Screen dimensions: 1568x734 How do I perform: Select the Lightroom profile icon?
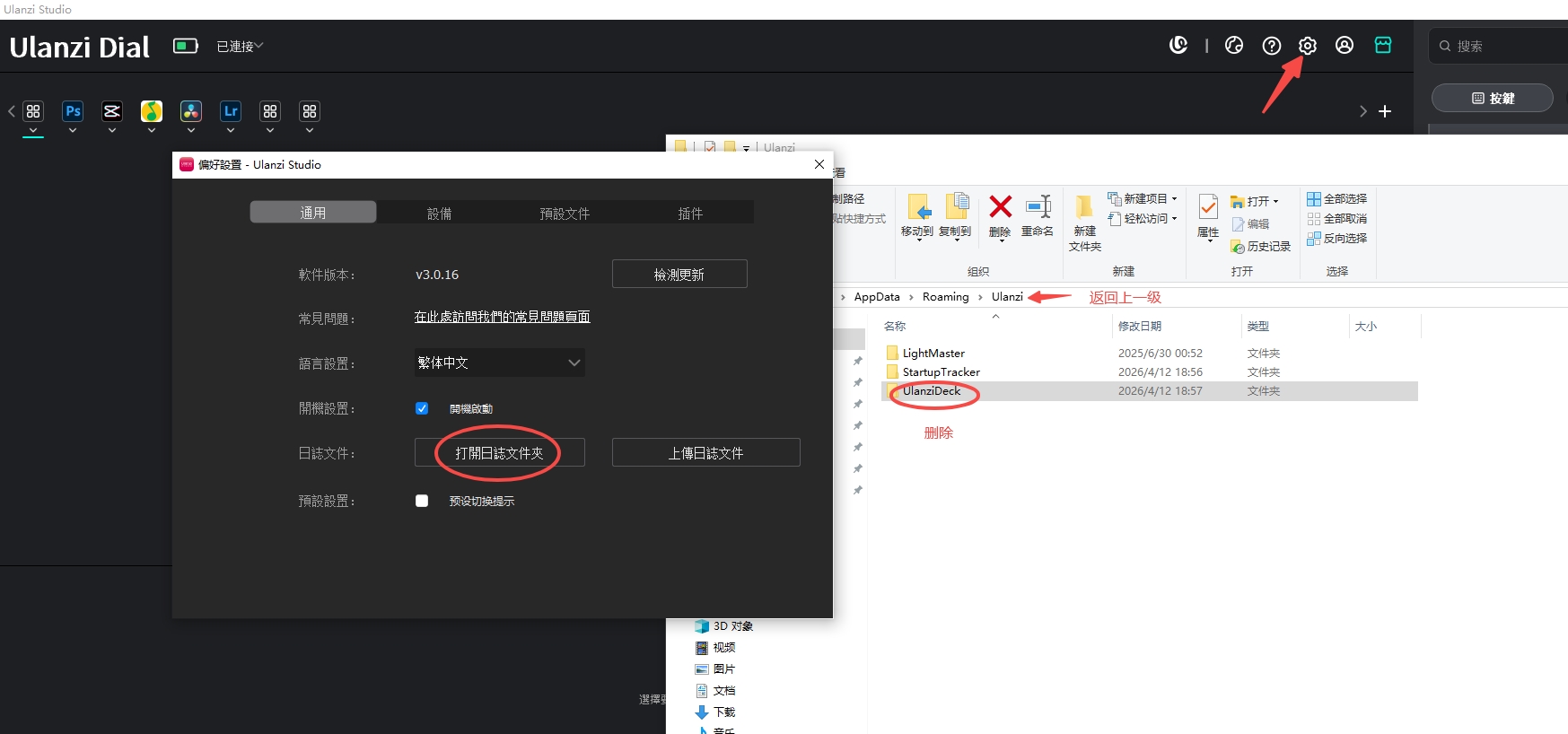point(231,111)
